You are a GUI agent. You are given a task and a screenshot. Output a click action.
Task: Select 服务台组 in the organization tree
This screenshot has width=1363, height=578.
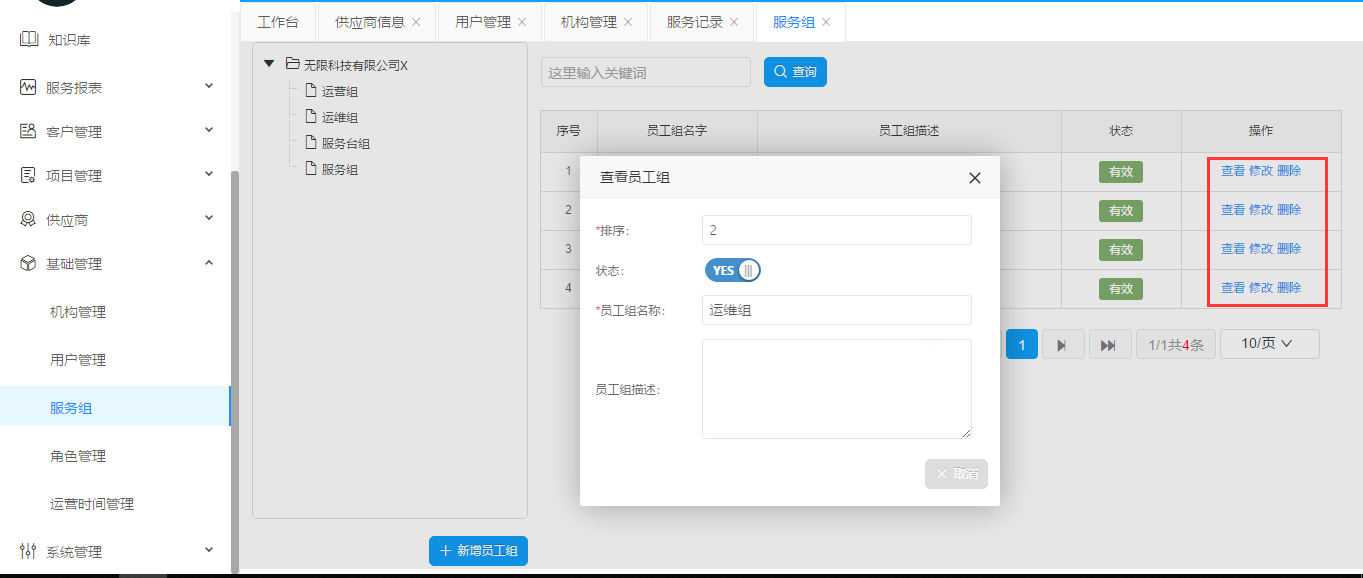point(346,144)
